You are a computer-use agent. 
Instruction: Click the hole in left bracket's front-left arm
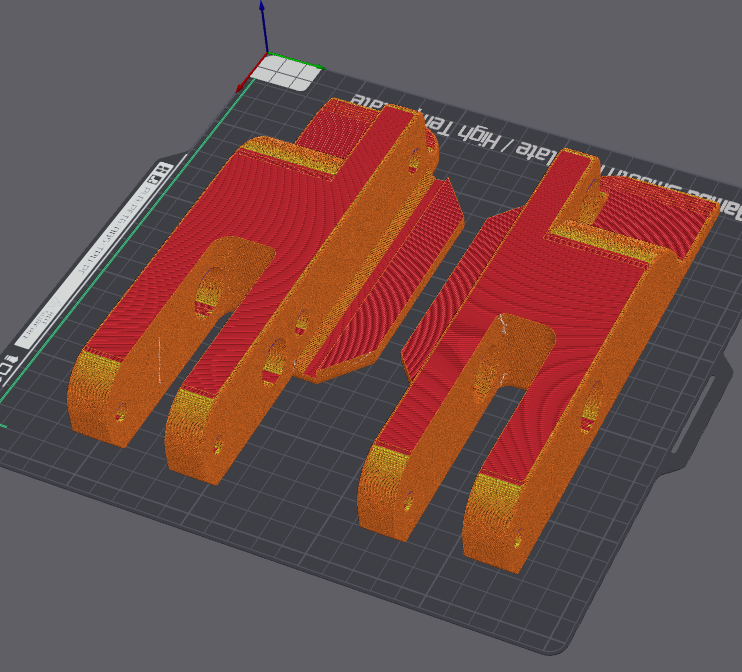click(x=122, y=411)
